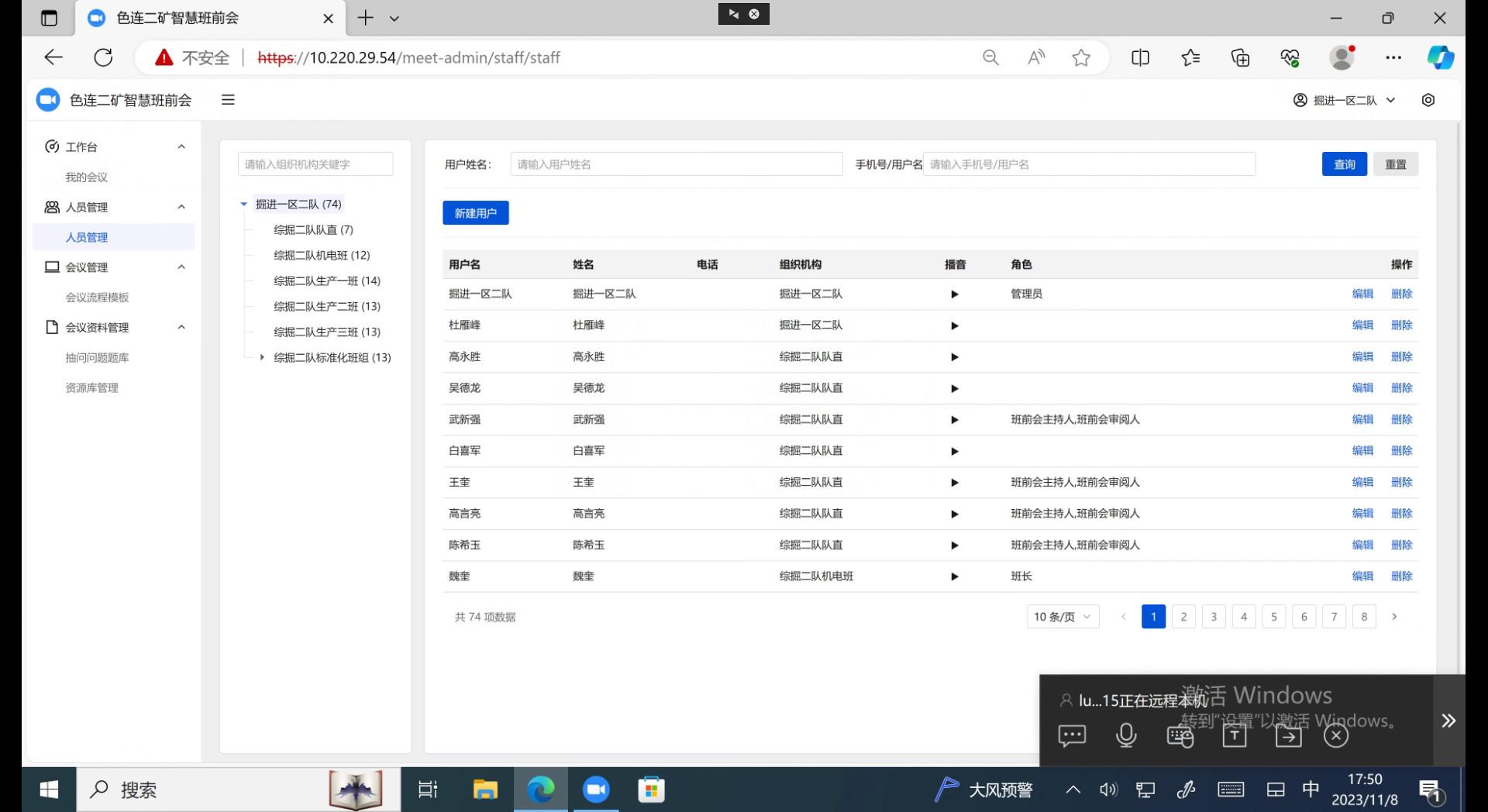Screen dimensions: 1488x812
Task: Open Microsoft Store from taskbar
Action: pyautogui.click(x=651, y=790)
